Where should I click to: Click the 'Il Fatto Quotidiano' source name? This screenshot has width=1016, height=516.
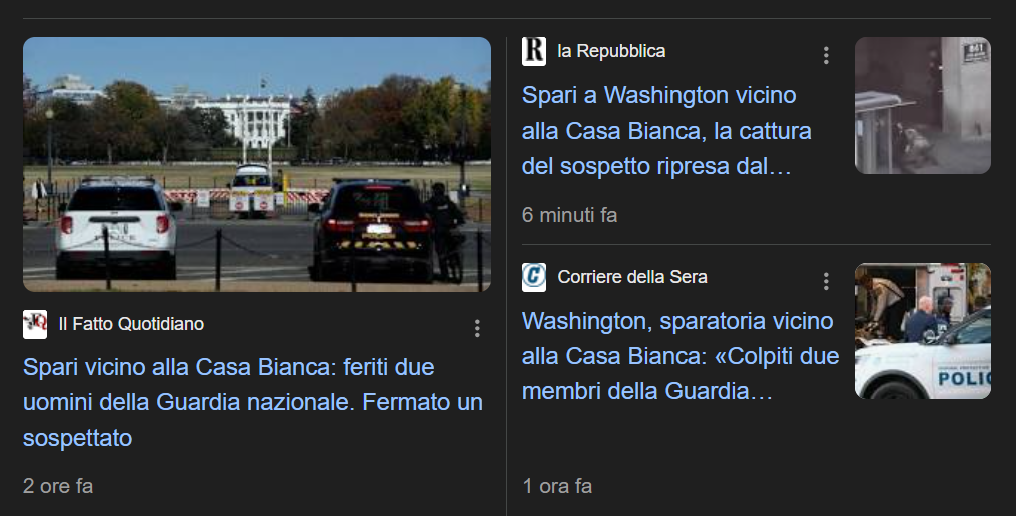(x=132, y=324)
